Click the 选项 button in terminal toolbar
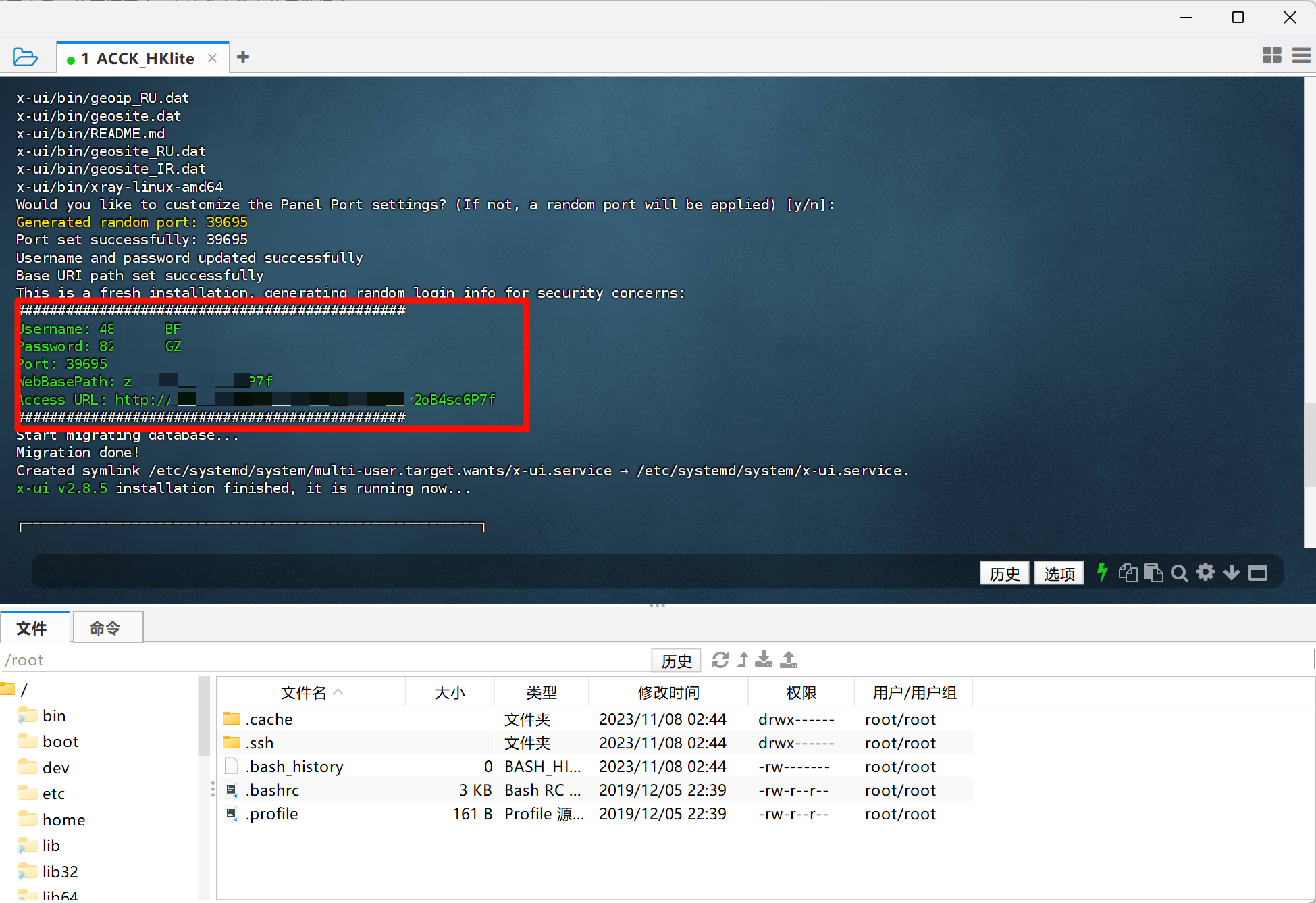The width and height of the screenshot is (1316, 903). coord(1059,573)
